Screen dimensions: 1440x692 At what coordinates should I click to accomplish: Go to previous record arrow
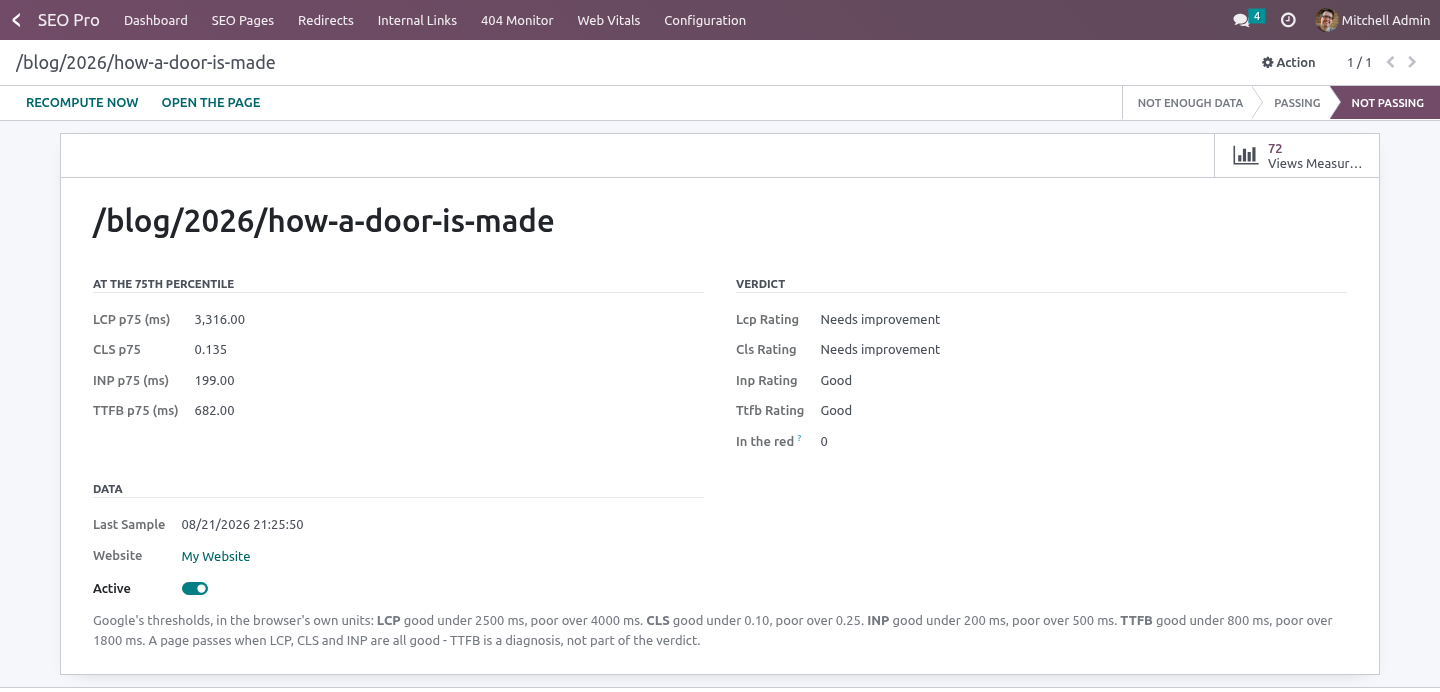(x=1390, y=62)
